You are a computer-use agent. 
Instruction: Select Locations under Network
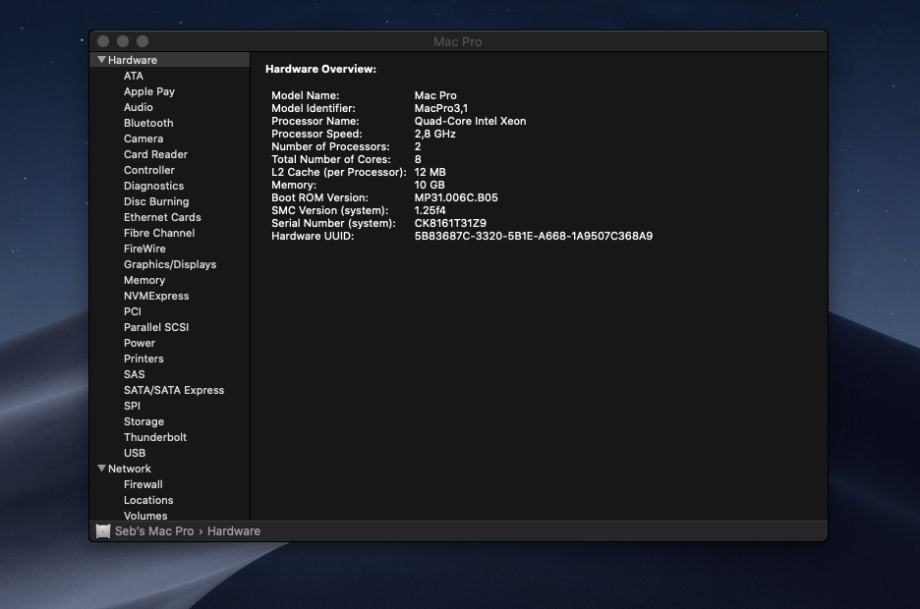[148, 500]
